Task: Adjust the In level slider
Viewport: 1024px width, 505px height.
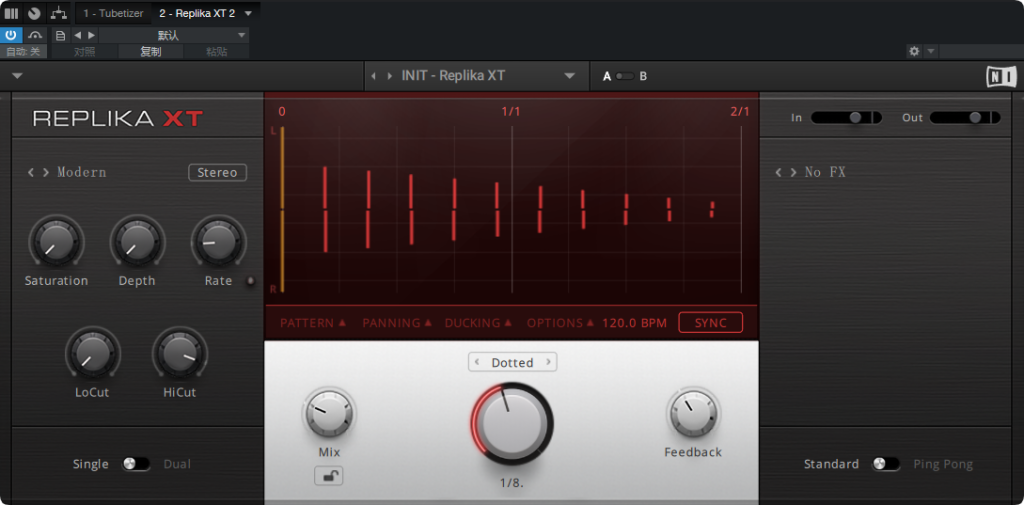Action: pos(846,118)
